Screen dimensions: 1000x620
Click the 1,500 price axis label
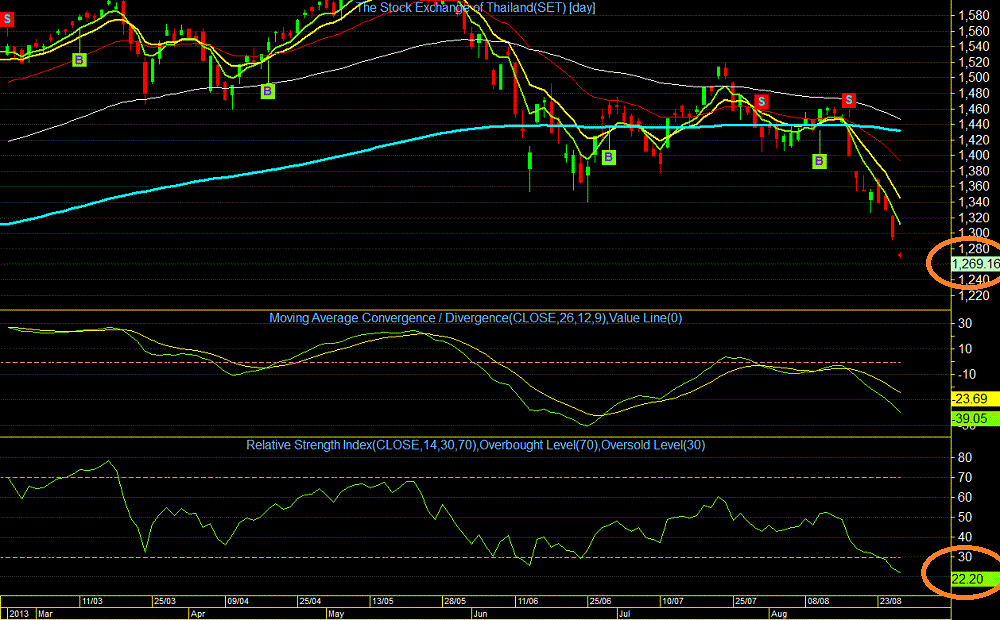(x=974, y=77)
